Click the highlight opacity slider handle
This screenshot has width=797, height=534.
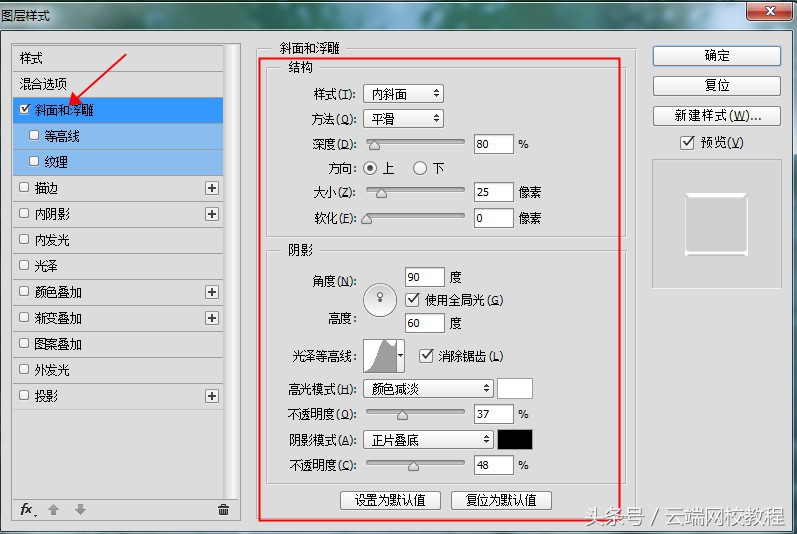[x=403, y=415]
